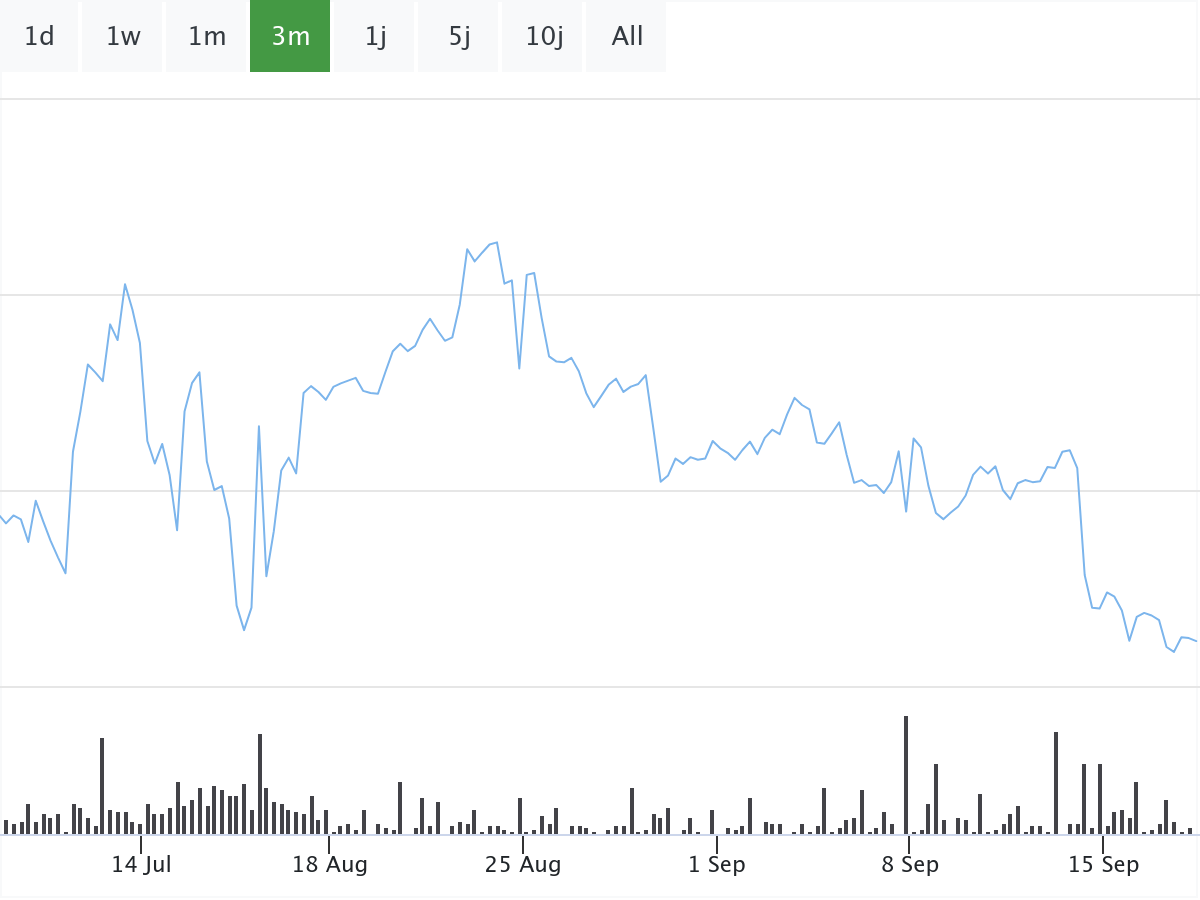
Task: Click the price line peak above 14 Jul
Action: (x=125, y=285)
